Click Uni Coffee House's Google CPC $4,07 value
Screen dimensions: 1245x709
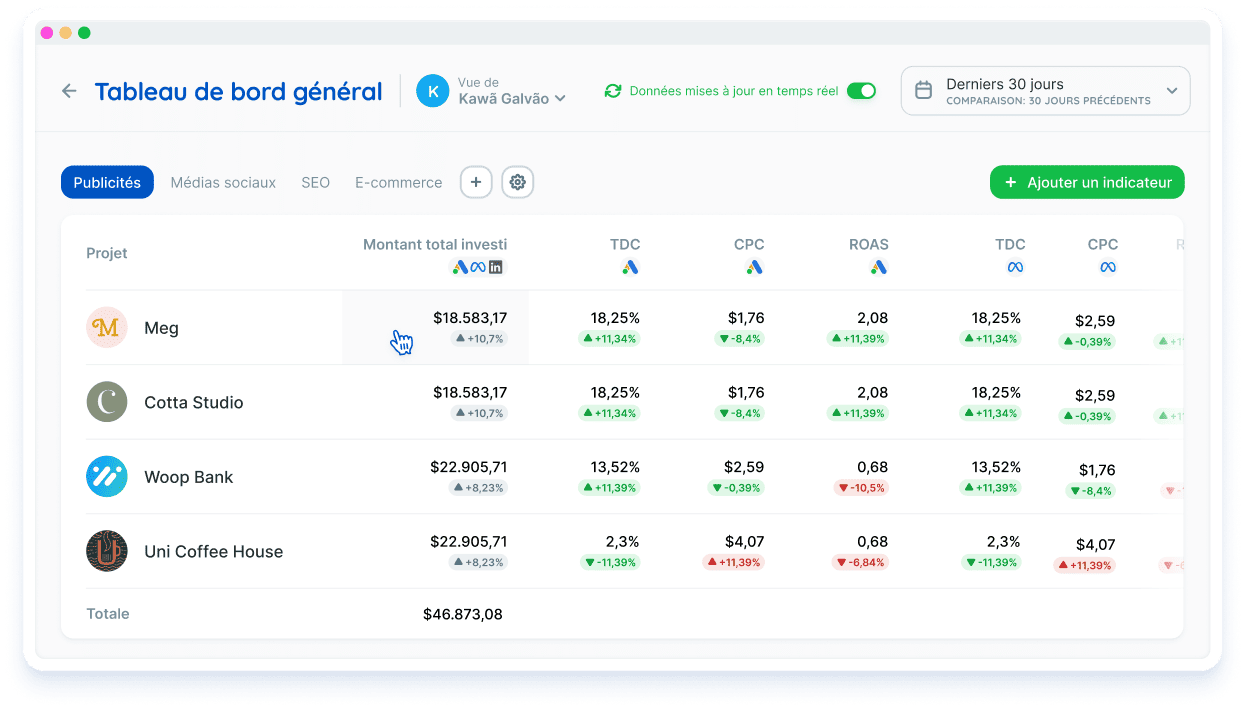[x=744, y=541]
